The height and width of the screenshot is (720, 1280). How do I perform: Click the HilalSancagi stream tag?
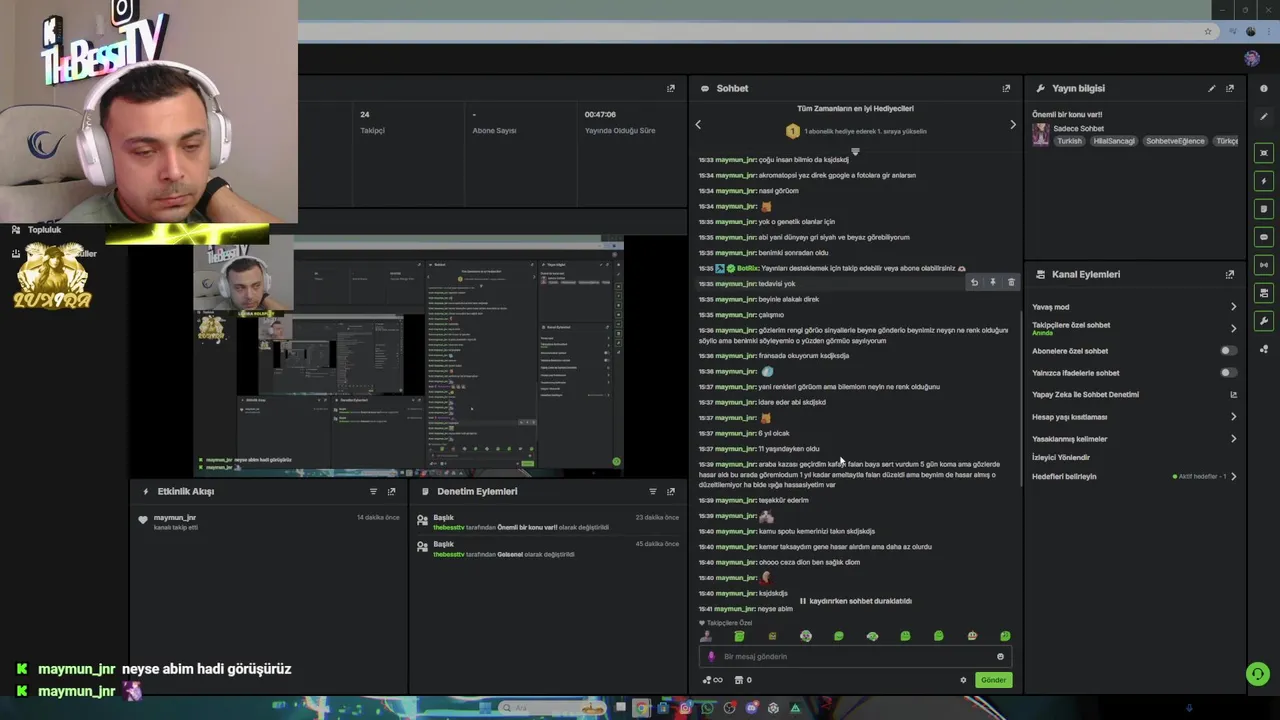click(1114, 141)
